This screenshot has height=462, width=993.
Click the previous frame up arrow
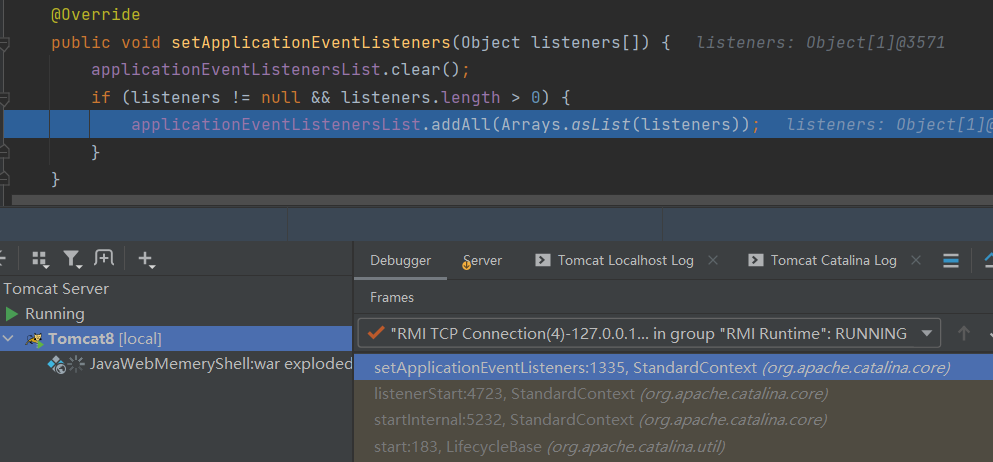pyautogui.click(x=964, y=333)
